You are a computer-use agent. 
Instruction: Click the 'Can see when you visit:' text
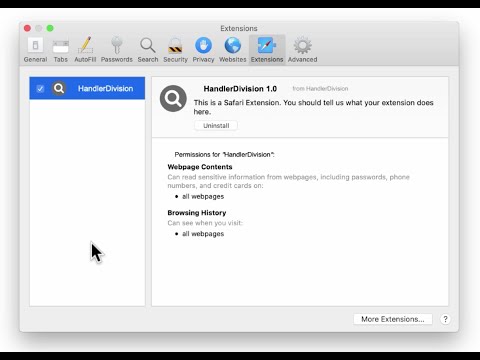pyautogui.click(x=205, y=223)
